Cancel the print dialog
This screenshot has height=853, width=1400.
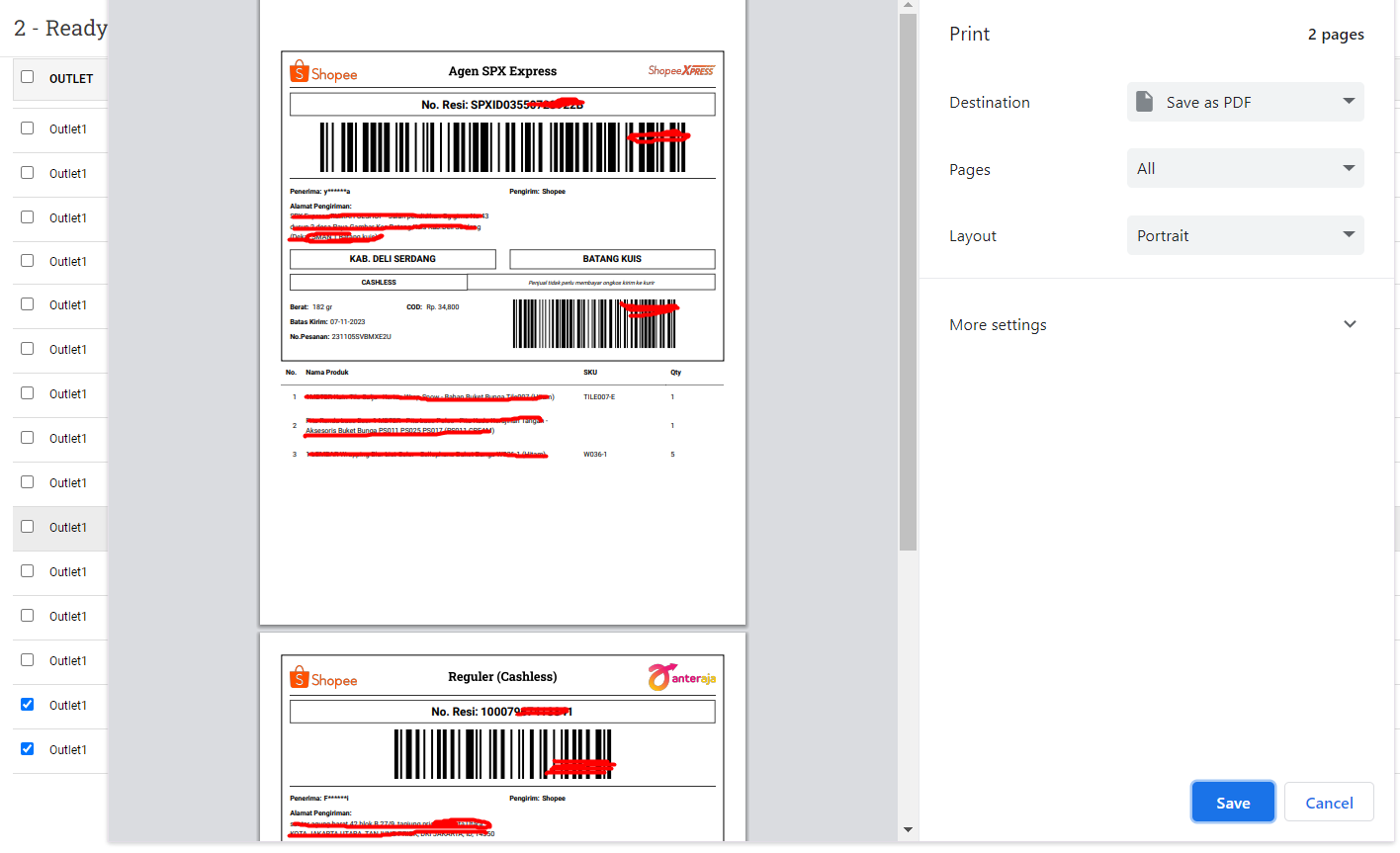pos(1329,803)
